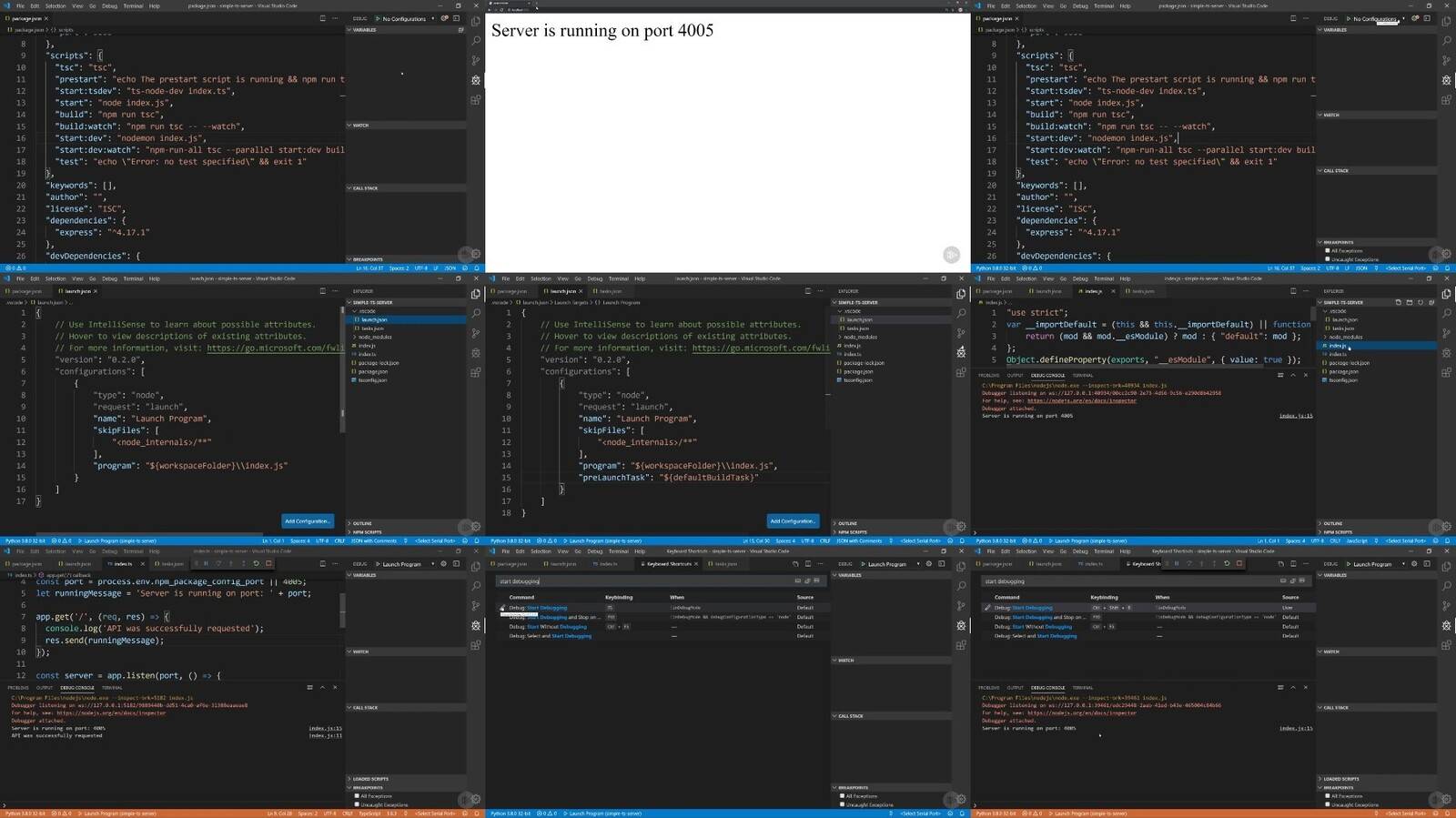The width and height of the screenshot is (1456, 818).
Task: Switch to tasks.json tab in index.js window
Action: (x=1143, y=291)
